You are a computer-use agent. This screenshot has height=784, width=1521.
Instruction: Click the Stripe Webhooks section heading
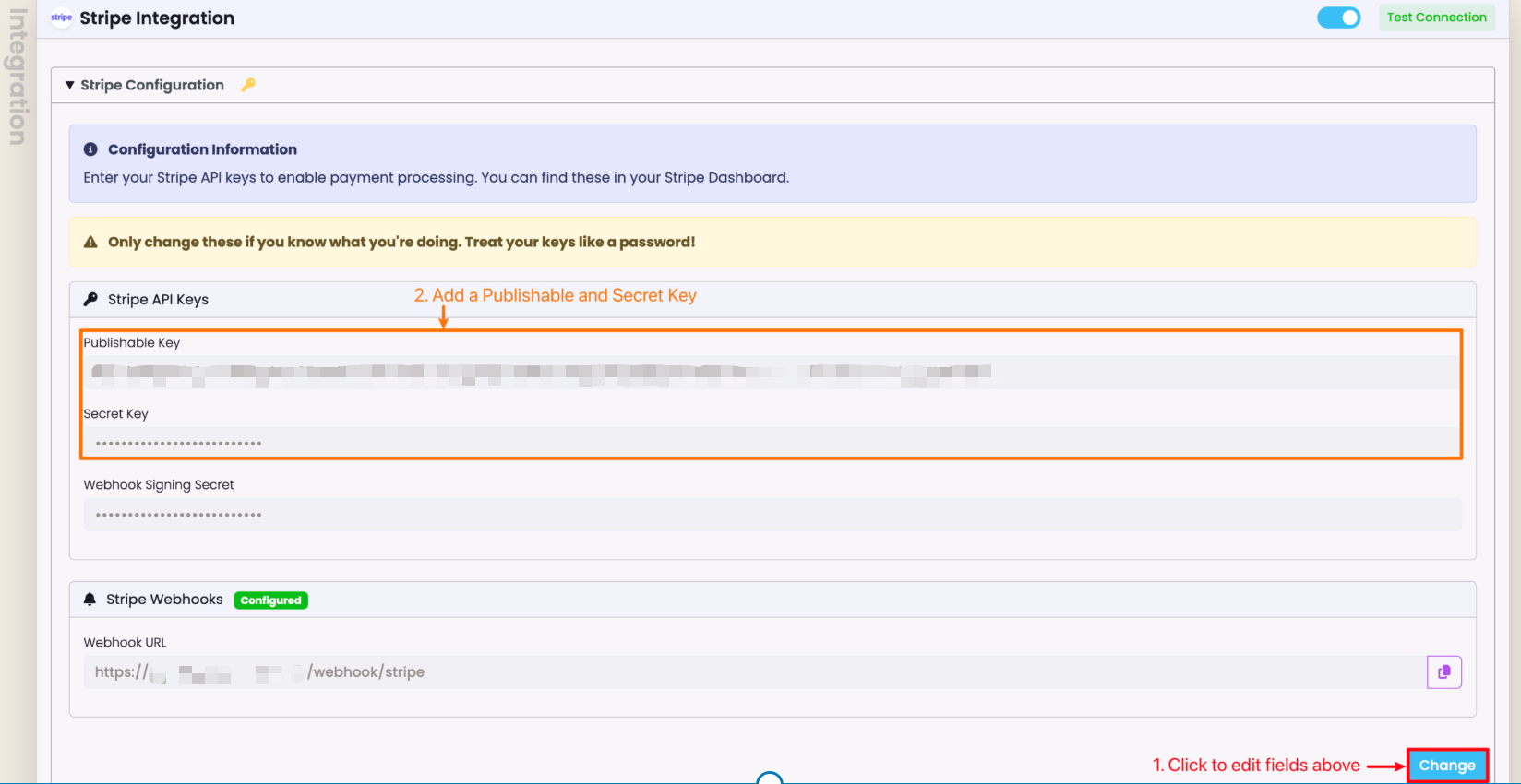tap(164, 600)
